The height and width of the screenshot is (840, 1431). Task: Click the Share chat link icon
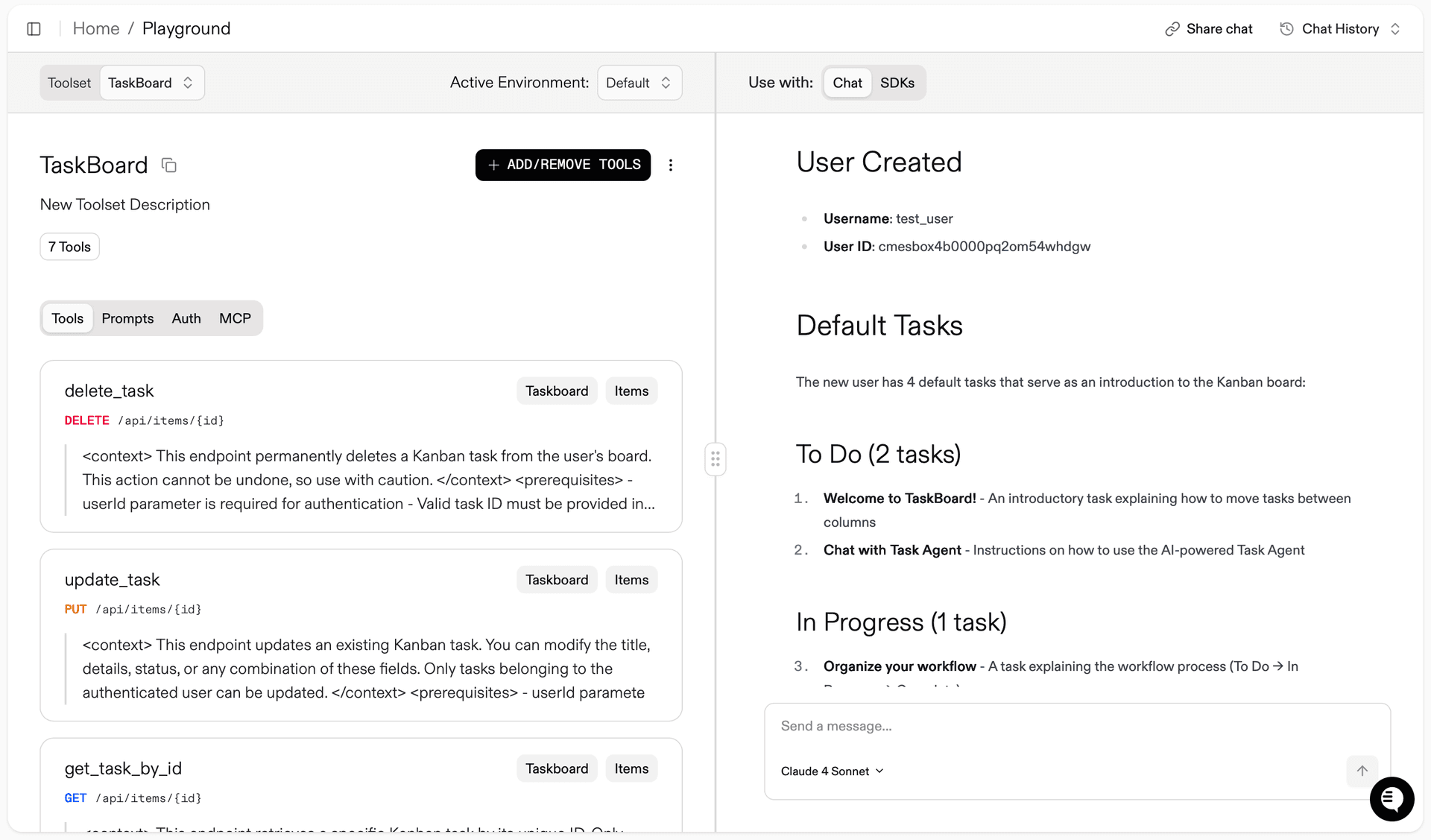pos(1171,28)
